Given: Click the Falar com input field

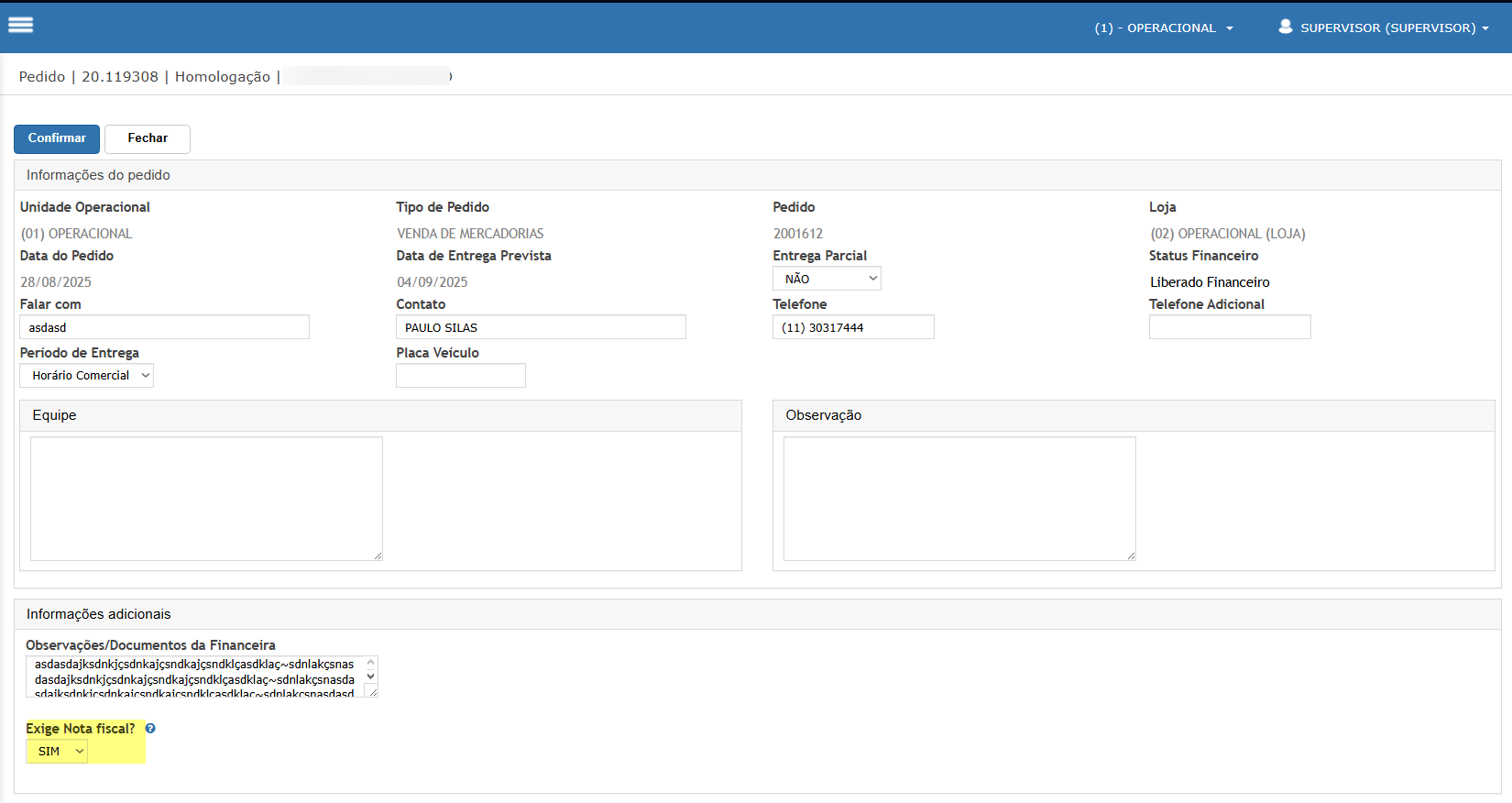Looking at the screenshot, I should 165,327.
